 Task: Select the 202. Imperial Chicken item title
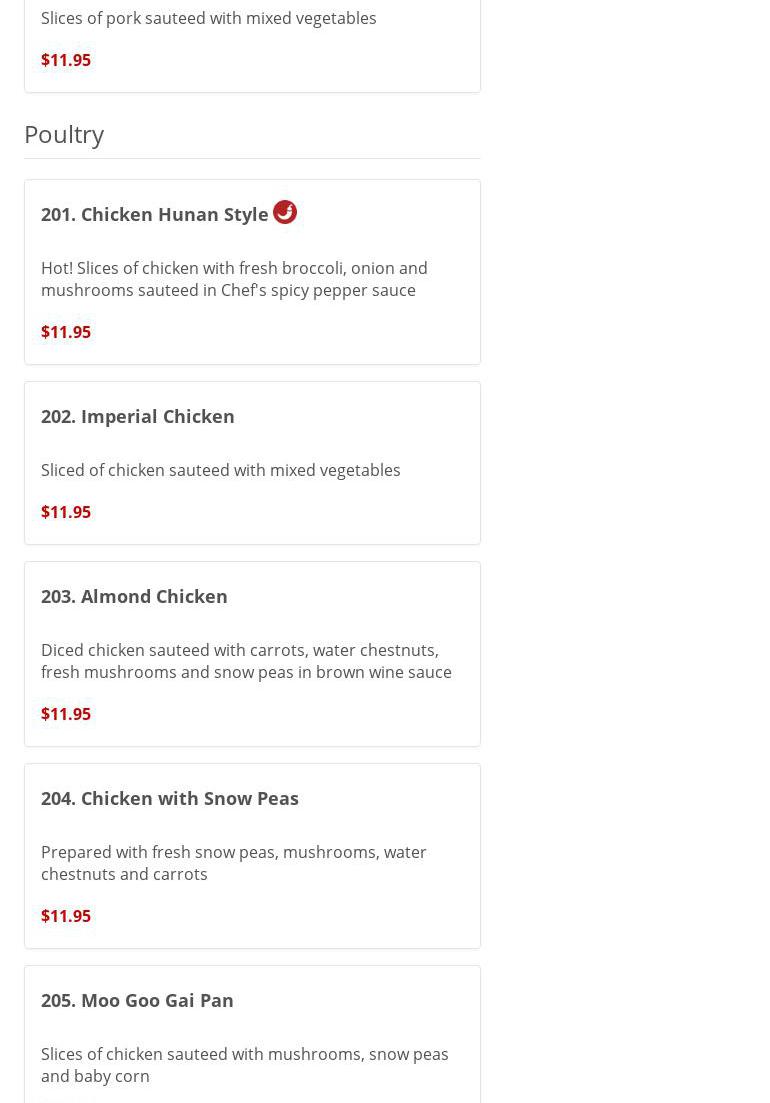[x=138, y=416]
